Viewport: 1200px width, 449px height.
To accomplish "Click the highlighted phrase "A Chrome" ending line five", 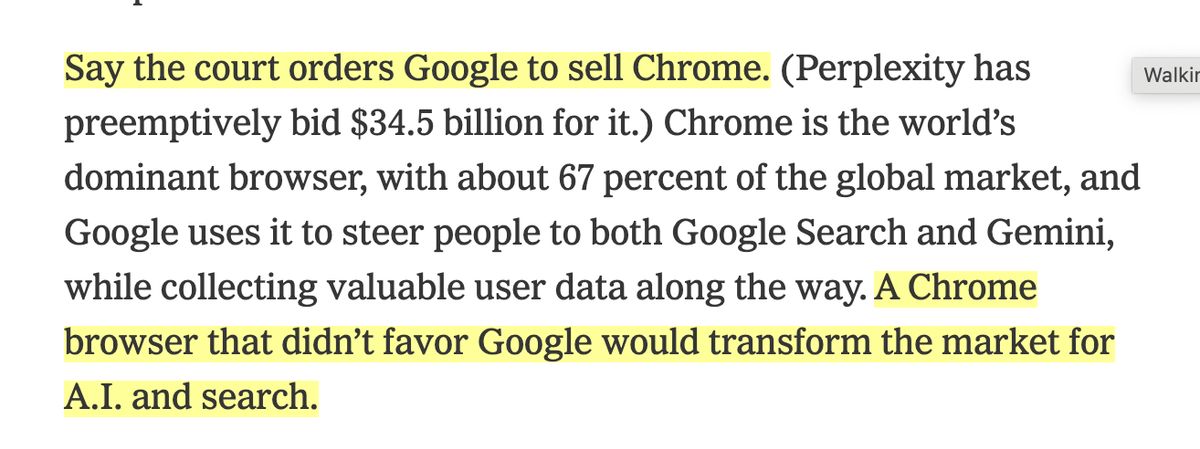I will [x=954, y=288].
